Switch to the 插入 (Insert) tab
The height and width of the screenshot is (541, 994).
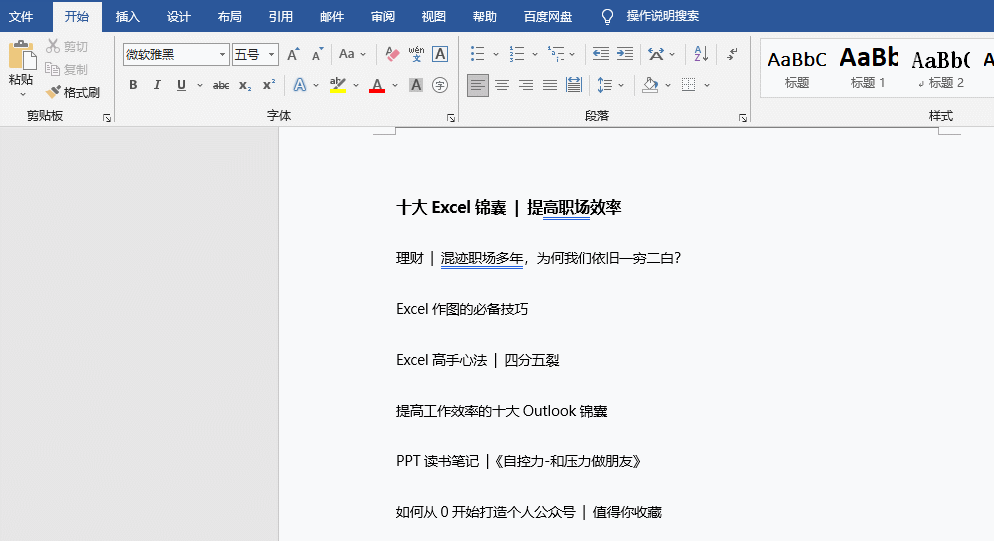click(x=127, y=16)
